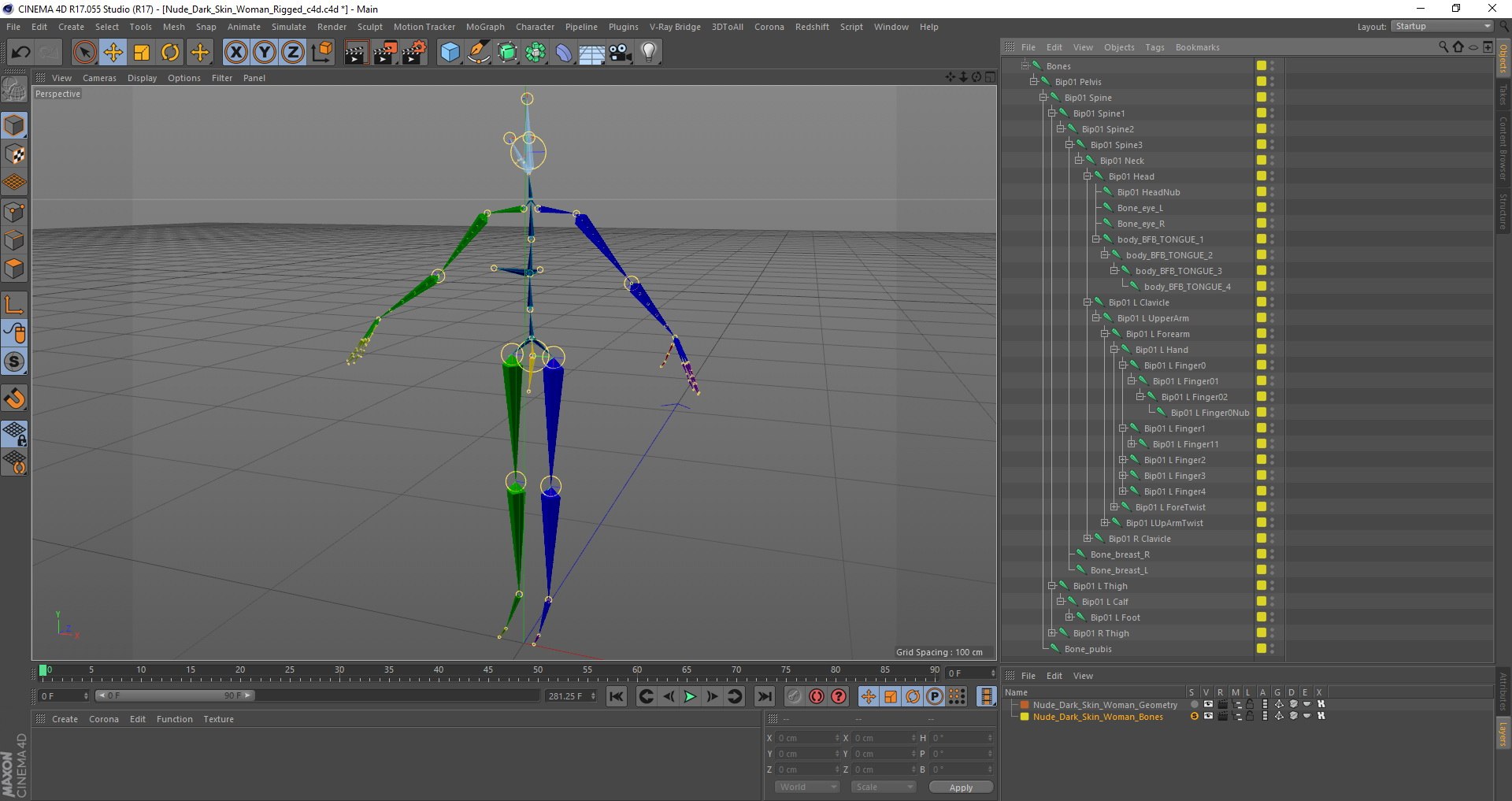Switch to Model mode

click(15, 125)
